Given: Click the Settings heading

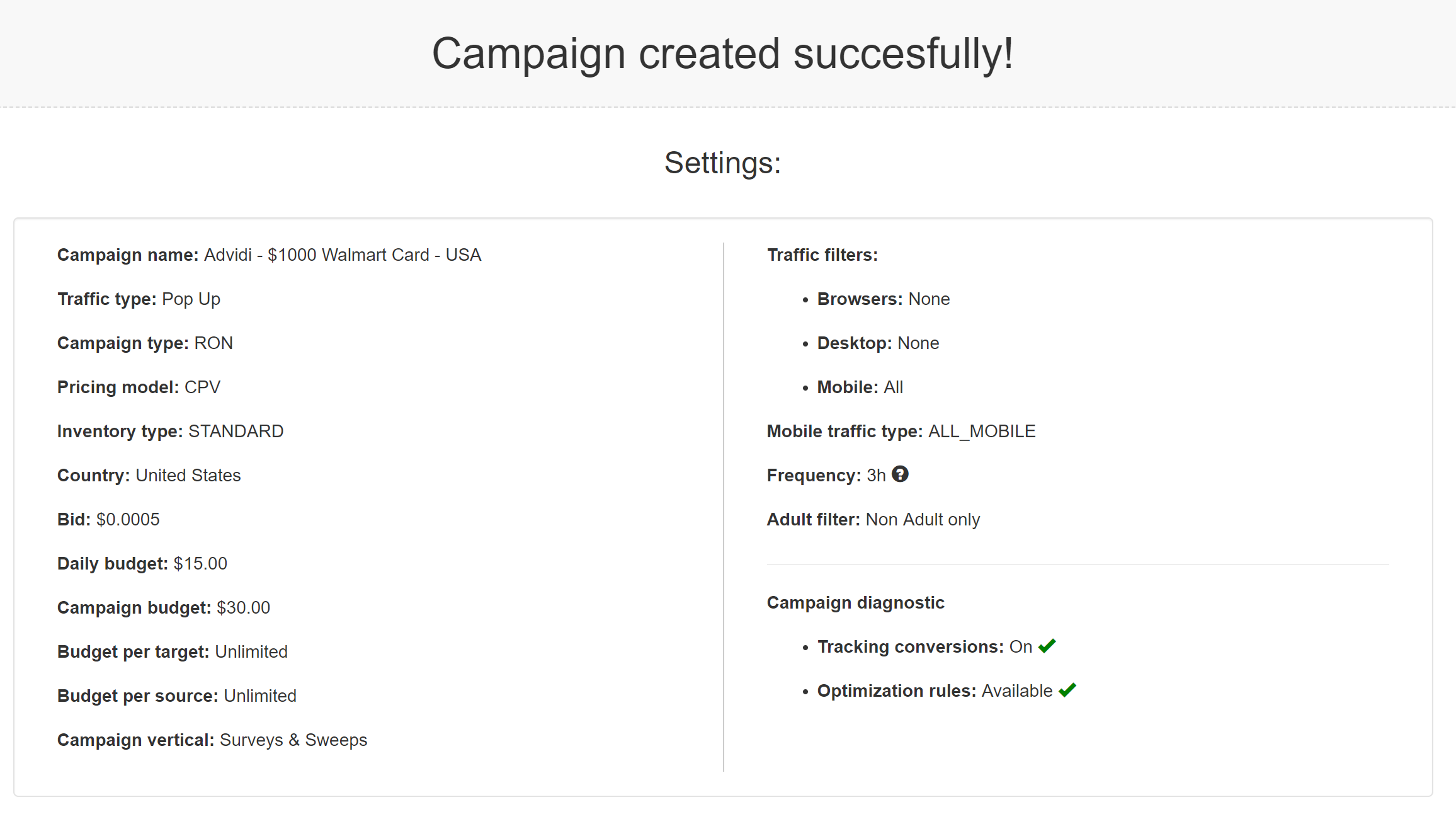Looking at the screenshot, I should (722, 163).
